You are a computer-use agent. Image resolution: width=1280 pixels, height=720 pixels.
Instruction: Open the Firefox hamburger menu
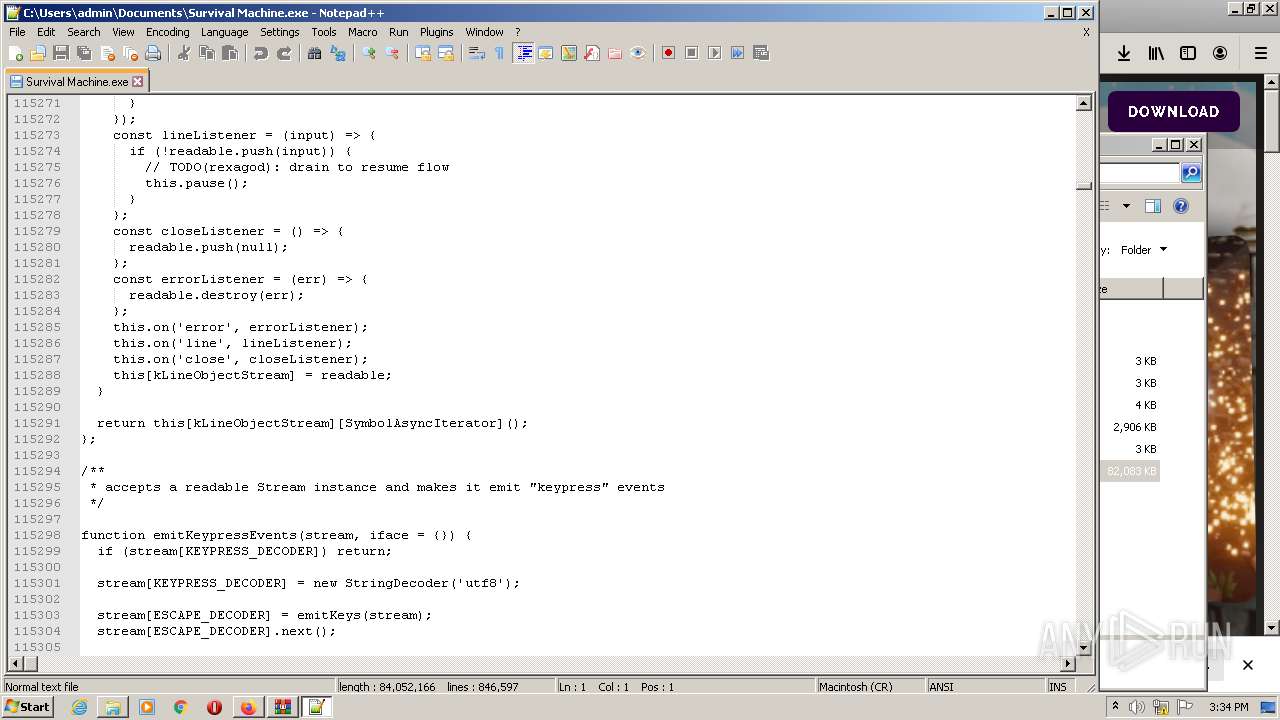(1261, 53)
